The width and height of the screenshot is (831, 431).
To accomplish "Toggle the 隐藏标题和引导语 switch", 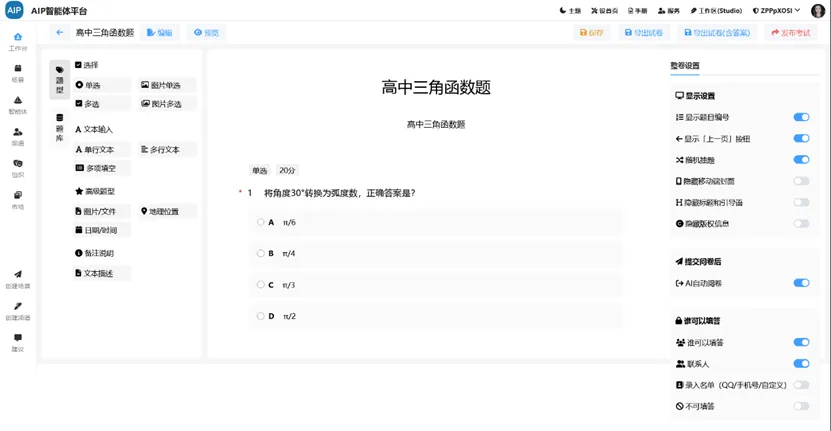I will coord(801,202).
